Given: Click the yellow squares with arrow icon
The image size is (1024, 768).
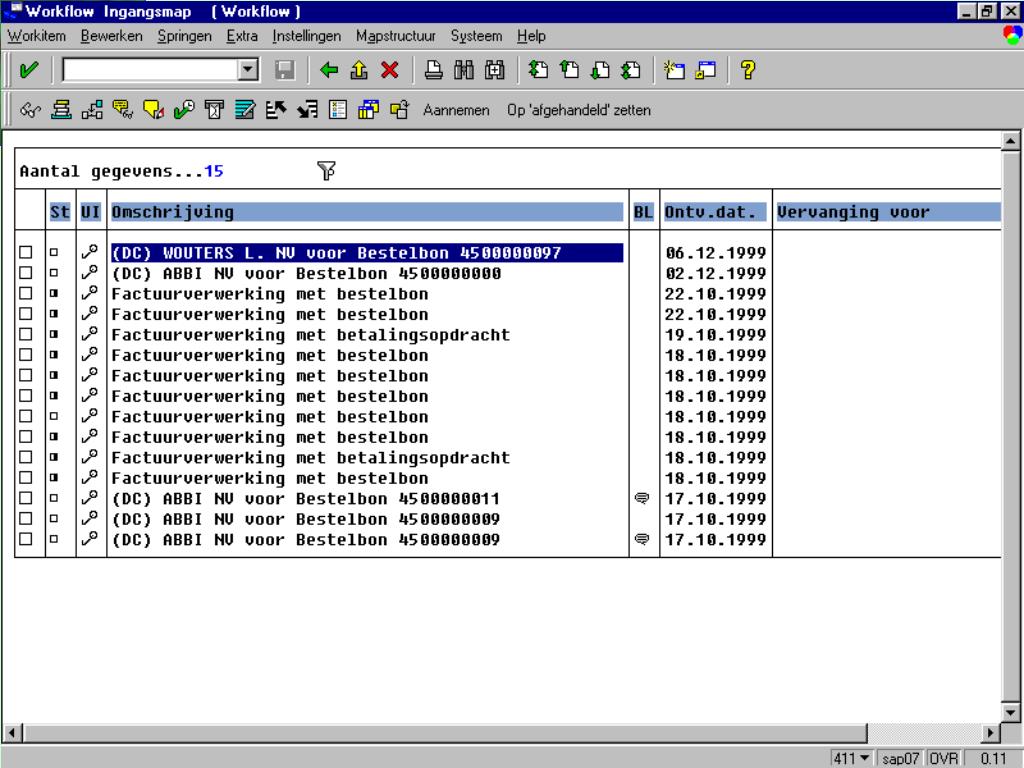Looking at the screenshot, I should point(399,110).
